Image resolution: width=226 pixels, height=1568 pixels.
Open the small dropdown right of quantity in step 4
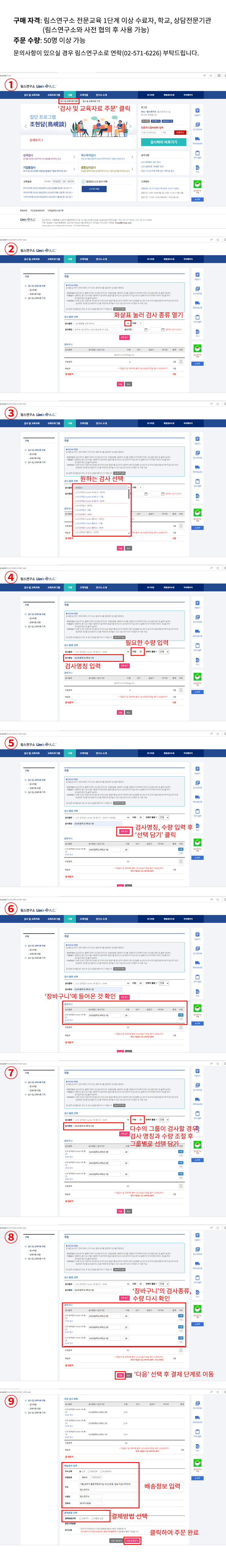tap(164, 651)
